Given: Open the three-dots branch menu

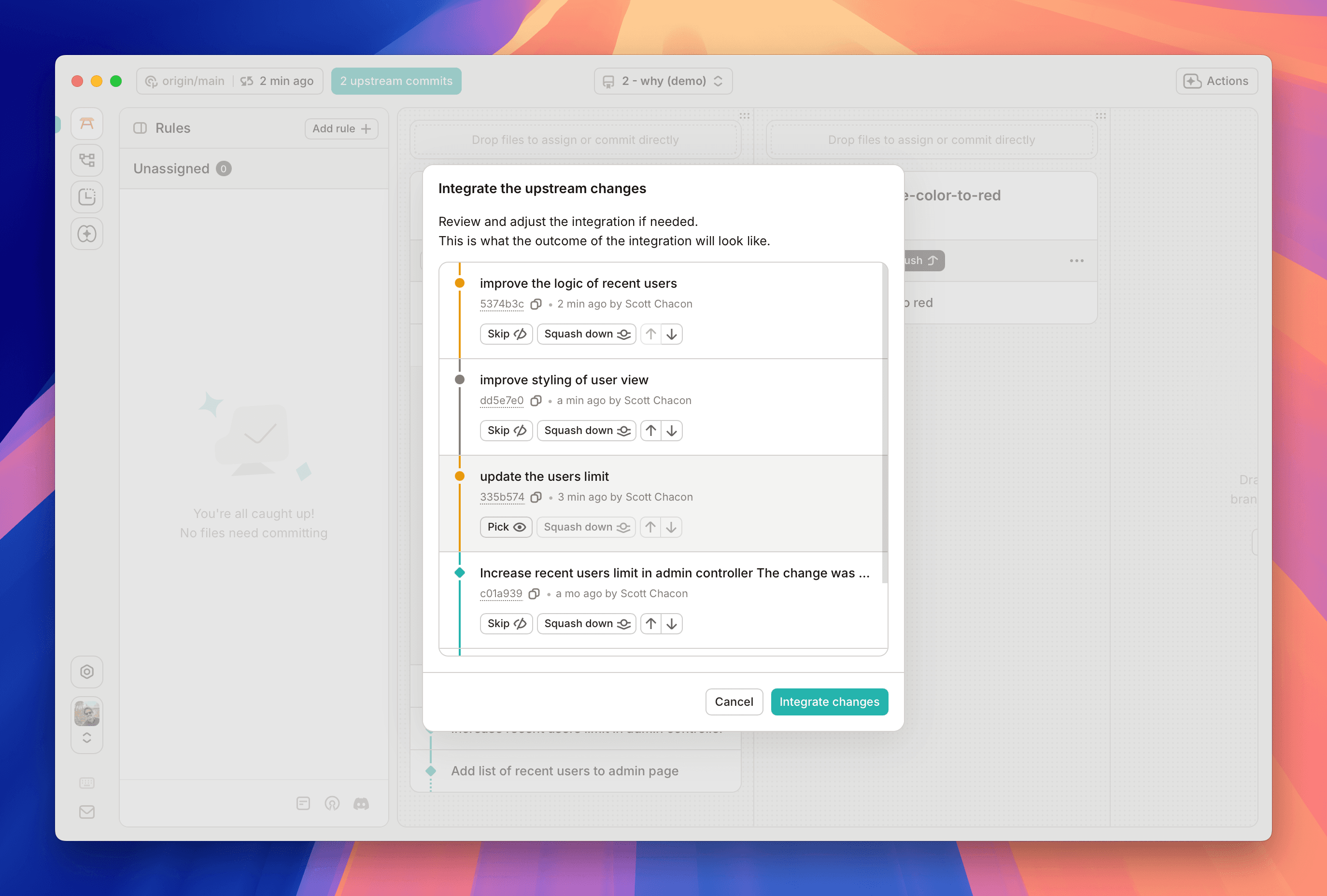Looking at the screenshot, I should (x=1076, y=261).
